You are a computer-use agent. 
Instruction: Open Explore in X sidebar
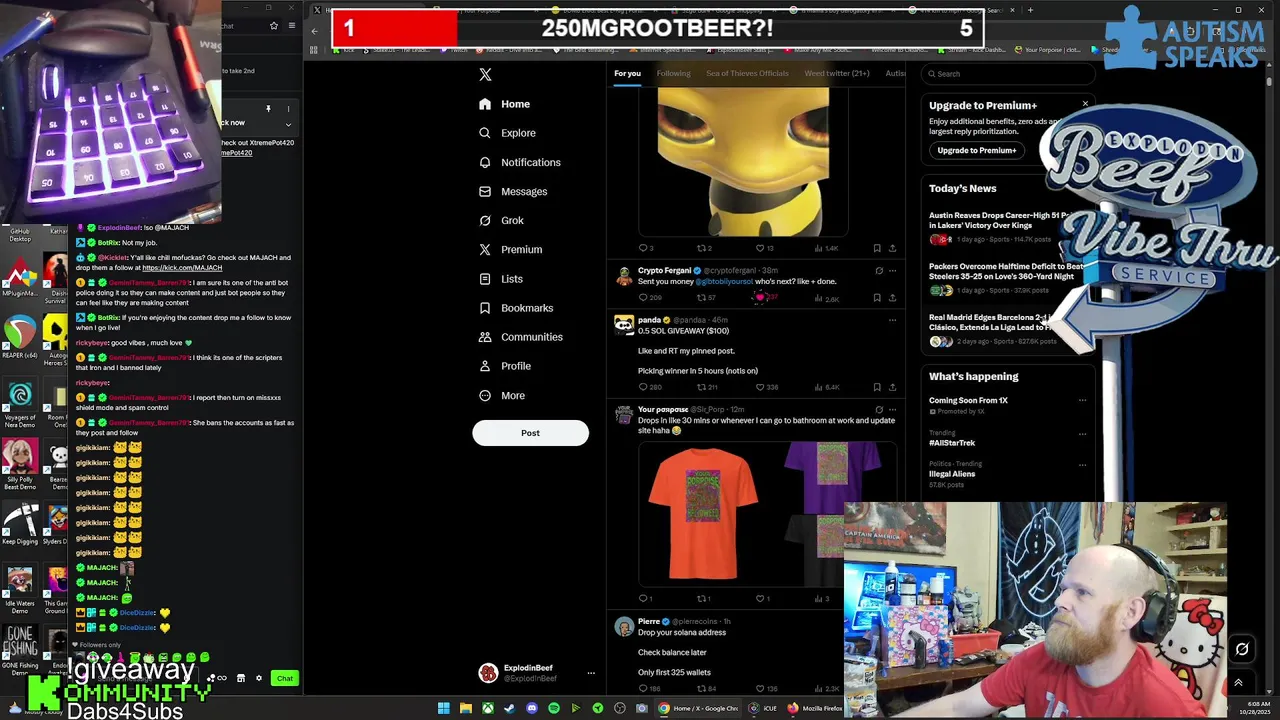[507, 133]
